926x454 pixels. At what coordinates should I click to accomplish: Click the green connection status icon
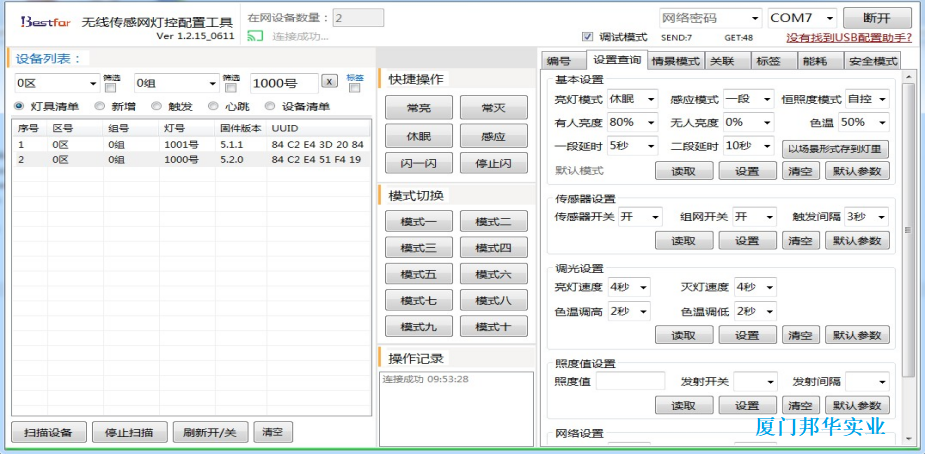coord(255,37)
